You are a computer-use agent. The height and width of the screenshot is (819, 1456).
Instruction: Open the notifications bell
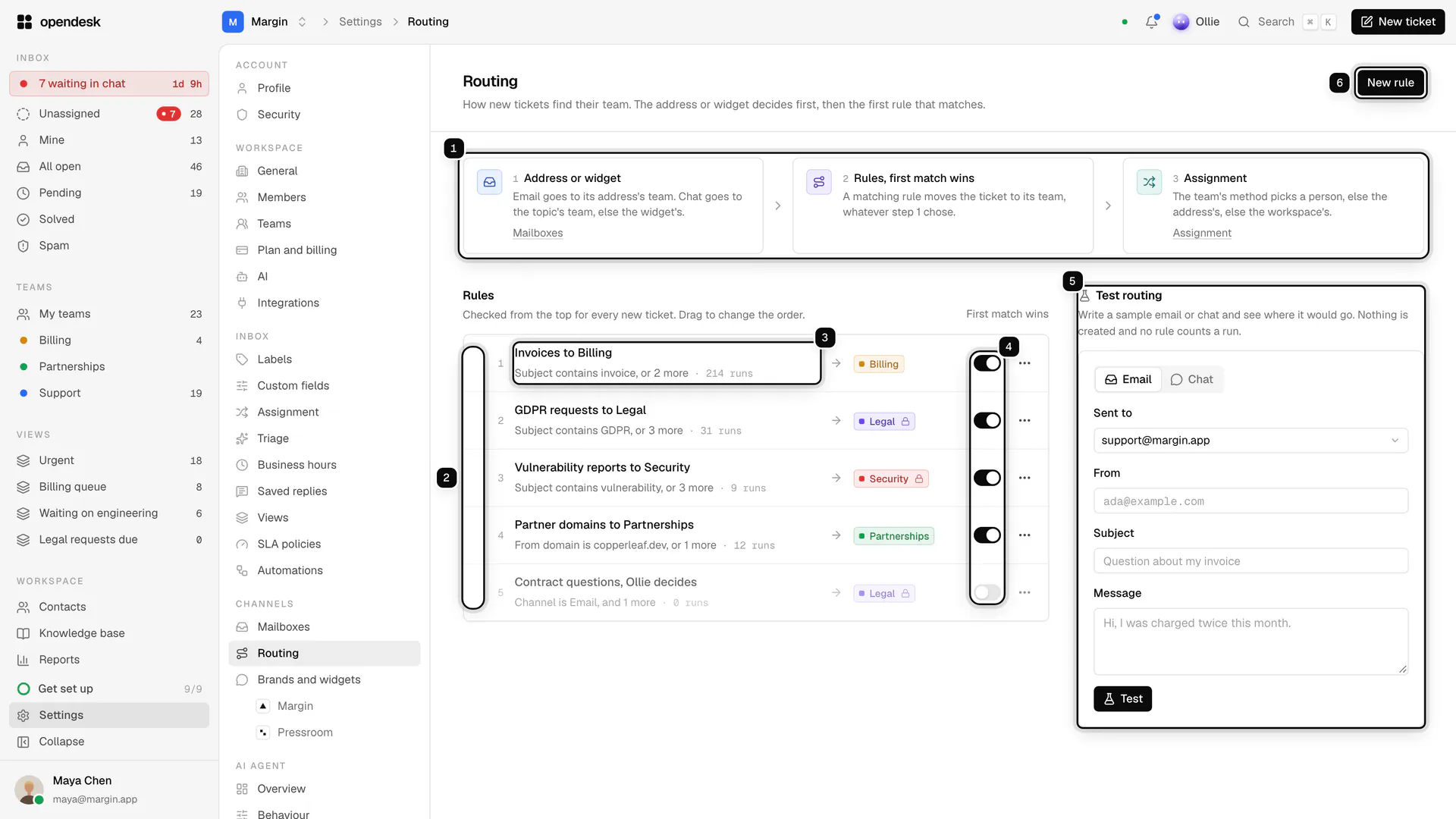(1151, 22)
